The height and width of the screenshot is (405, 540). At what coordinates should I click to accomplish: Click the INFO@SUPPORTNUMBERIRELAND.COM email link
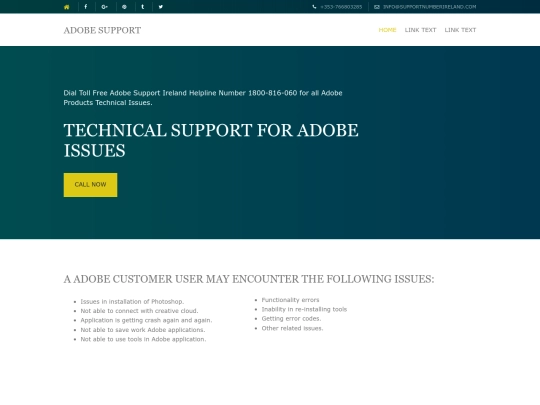429,7
